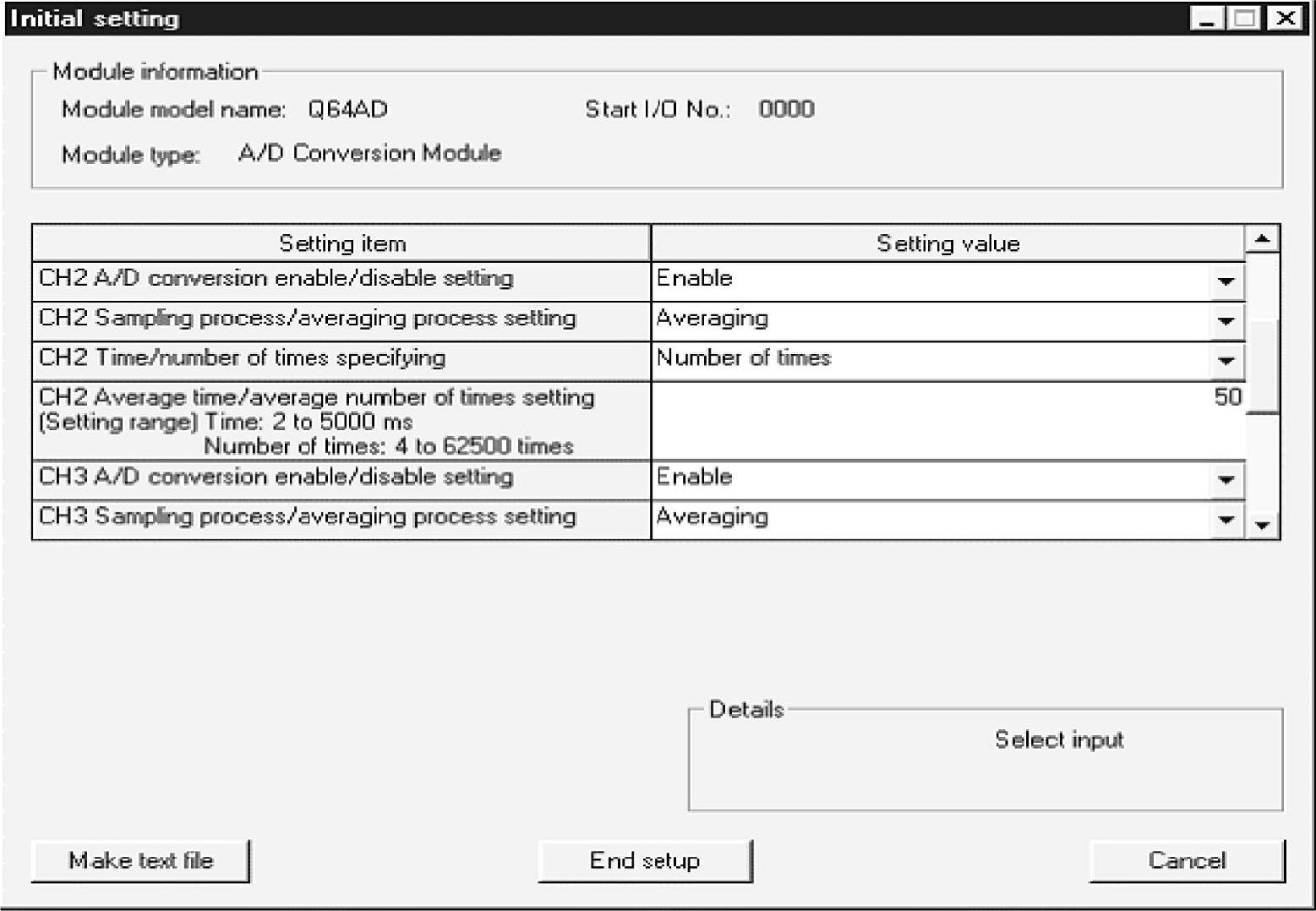Image resolution: width=1316 pixels, height=911 pixels.
Task: Click the Setting item column header
Action: point(341,243)
